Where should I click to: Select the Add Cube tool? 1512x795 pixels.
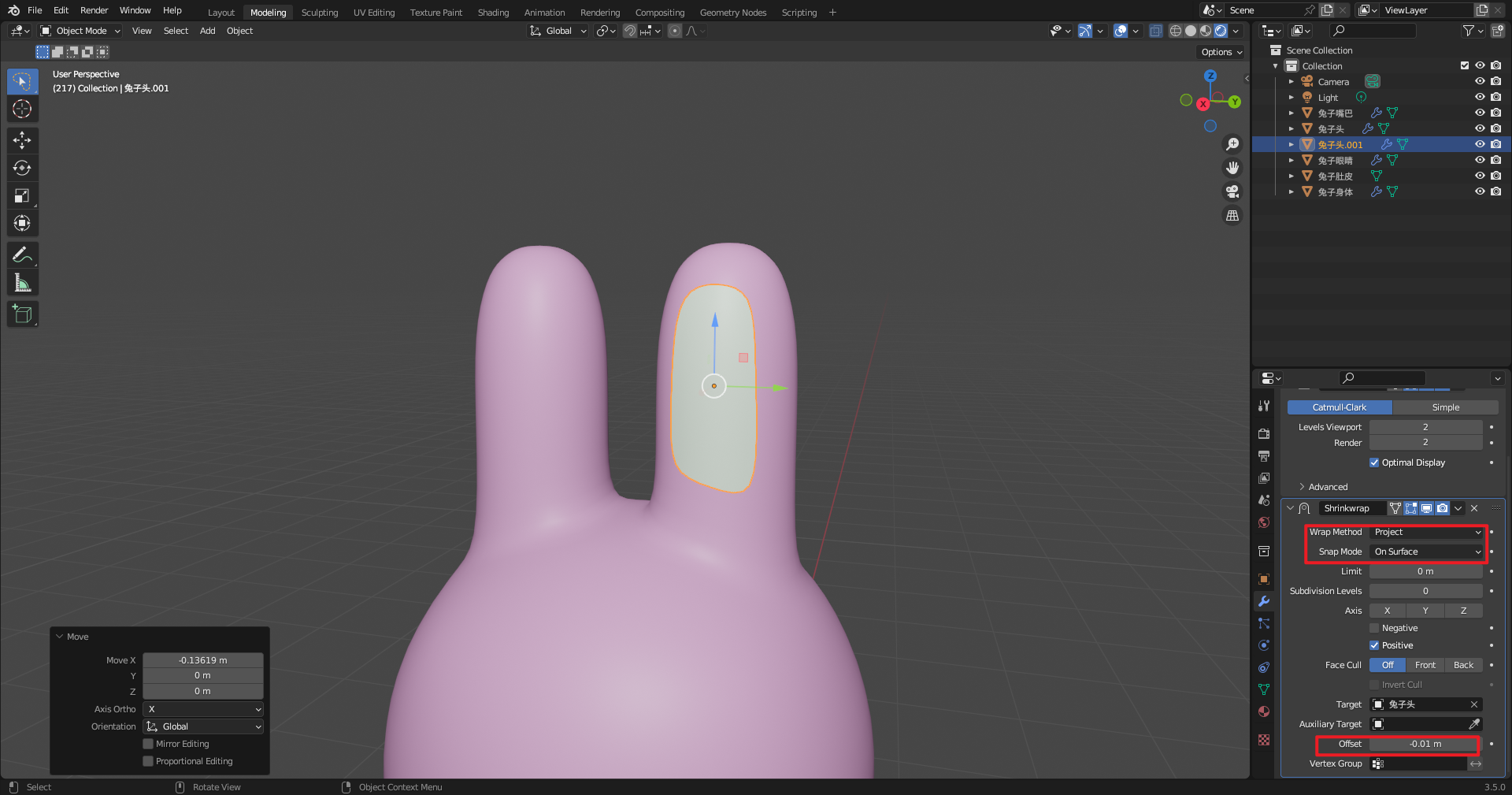[22, 314]
